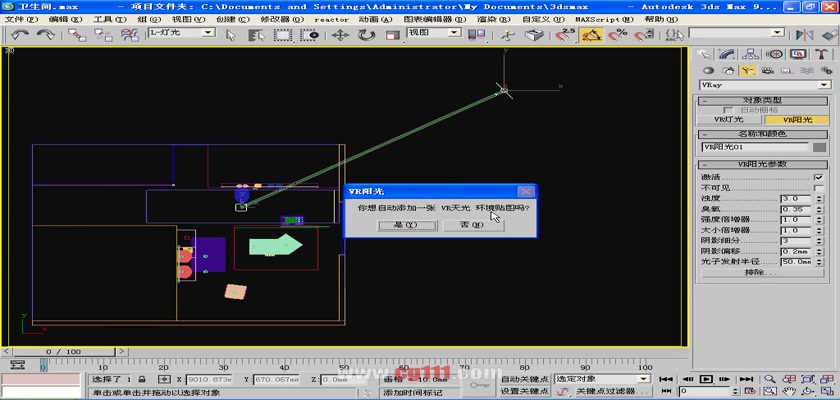
Task: Toggle the Percent Snap icon
Action: tap(617, 35)
